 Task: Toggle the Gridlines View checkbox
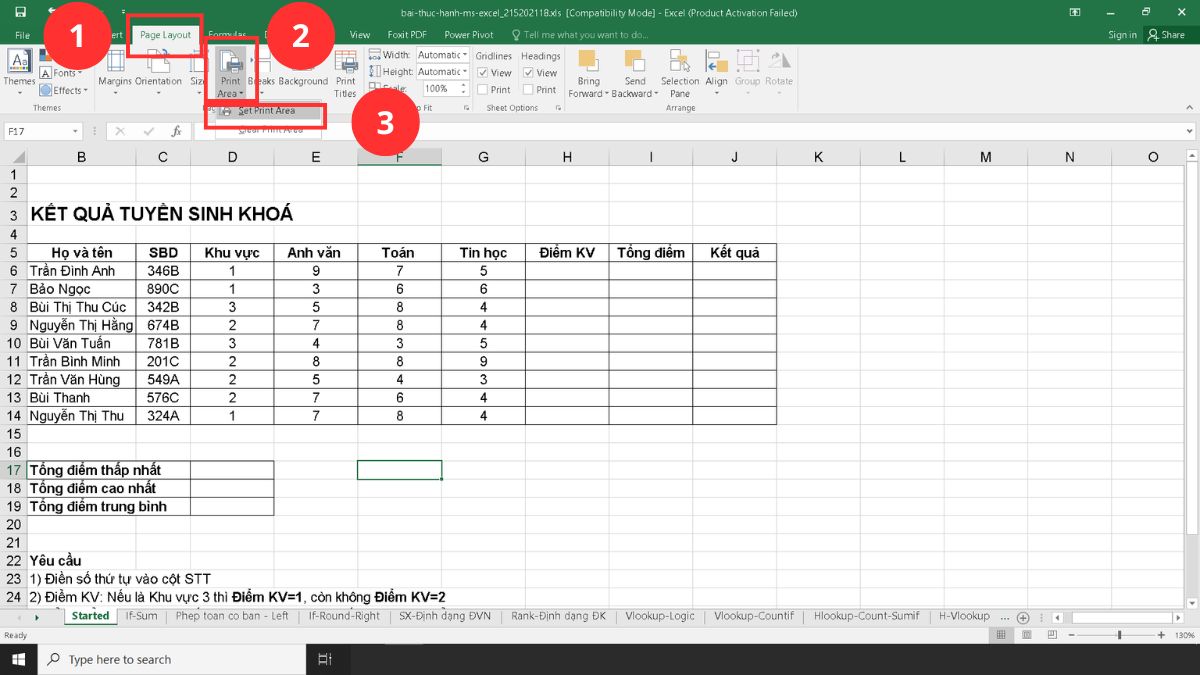(x=482, y=73)
